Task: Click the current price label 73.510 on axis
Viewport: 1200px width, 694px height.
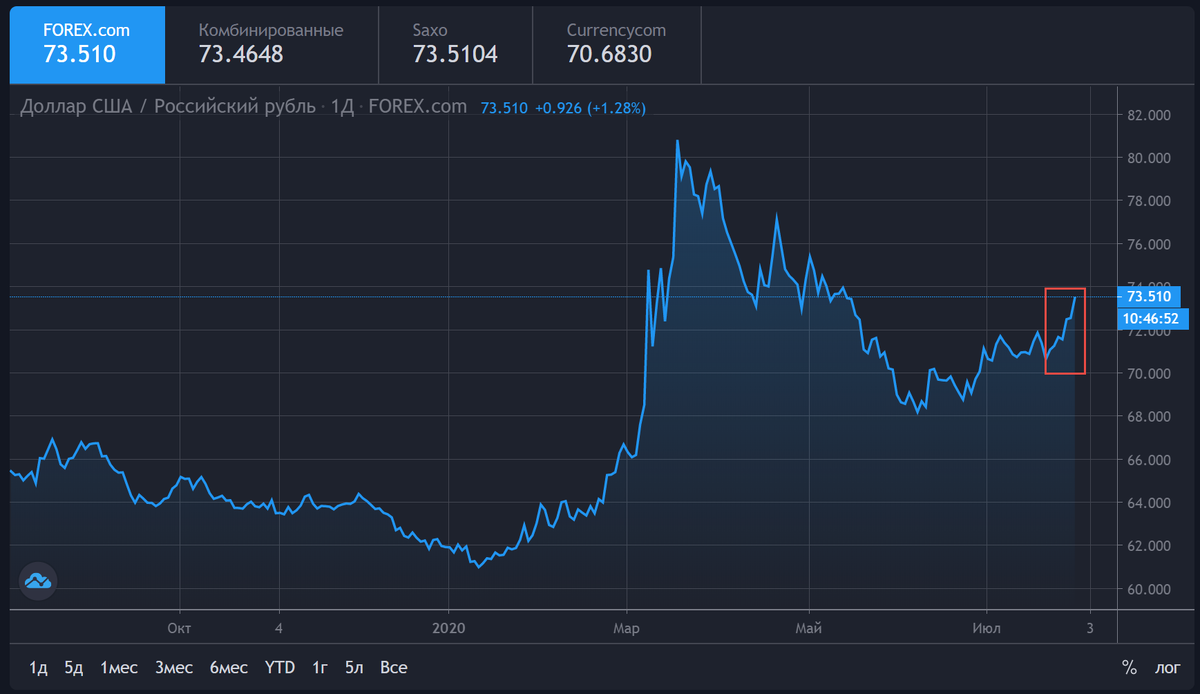Action: [1148, 297]
